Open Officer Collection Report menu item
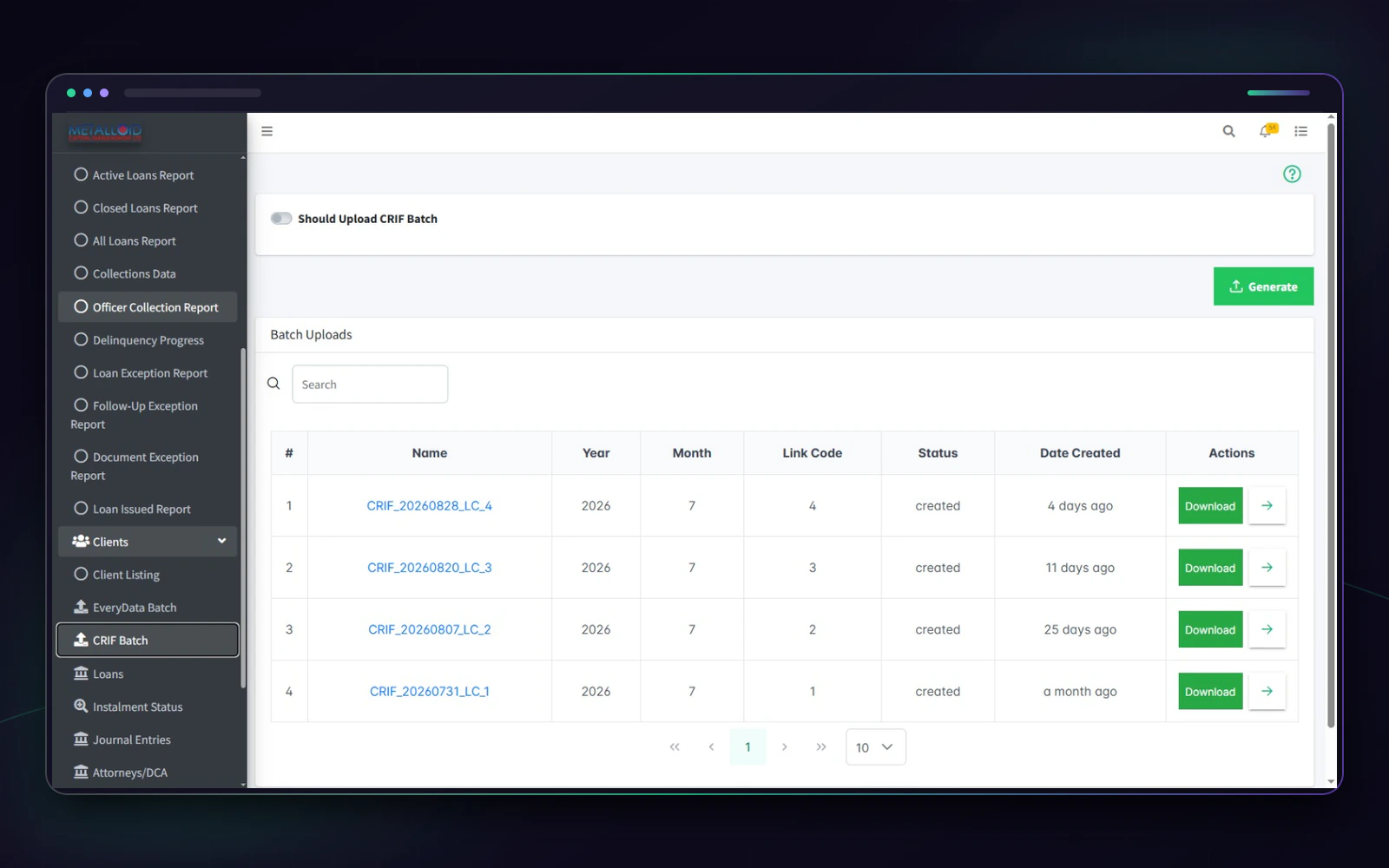 point(148,307)
